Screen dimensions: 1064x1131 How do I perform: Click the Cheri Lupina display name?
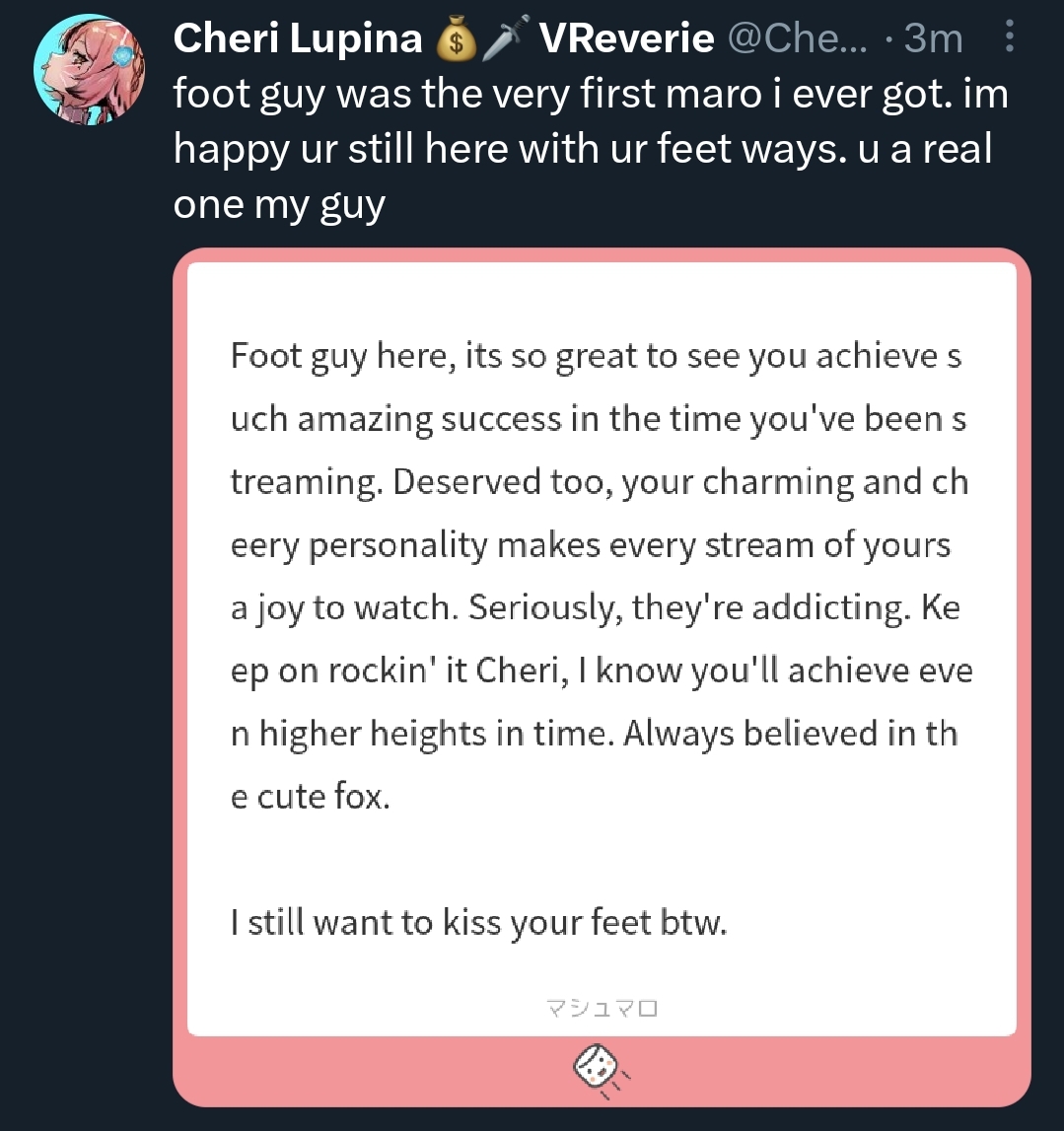coord(297,38)
